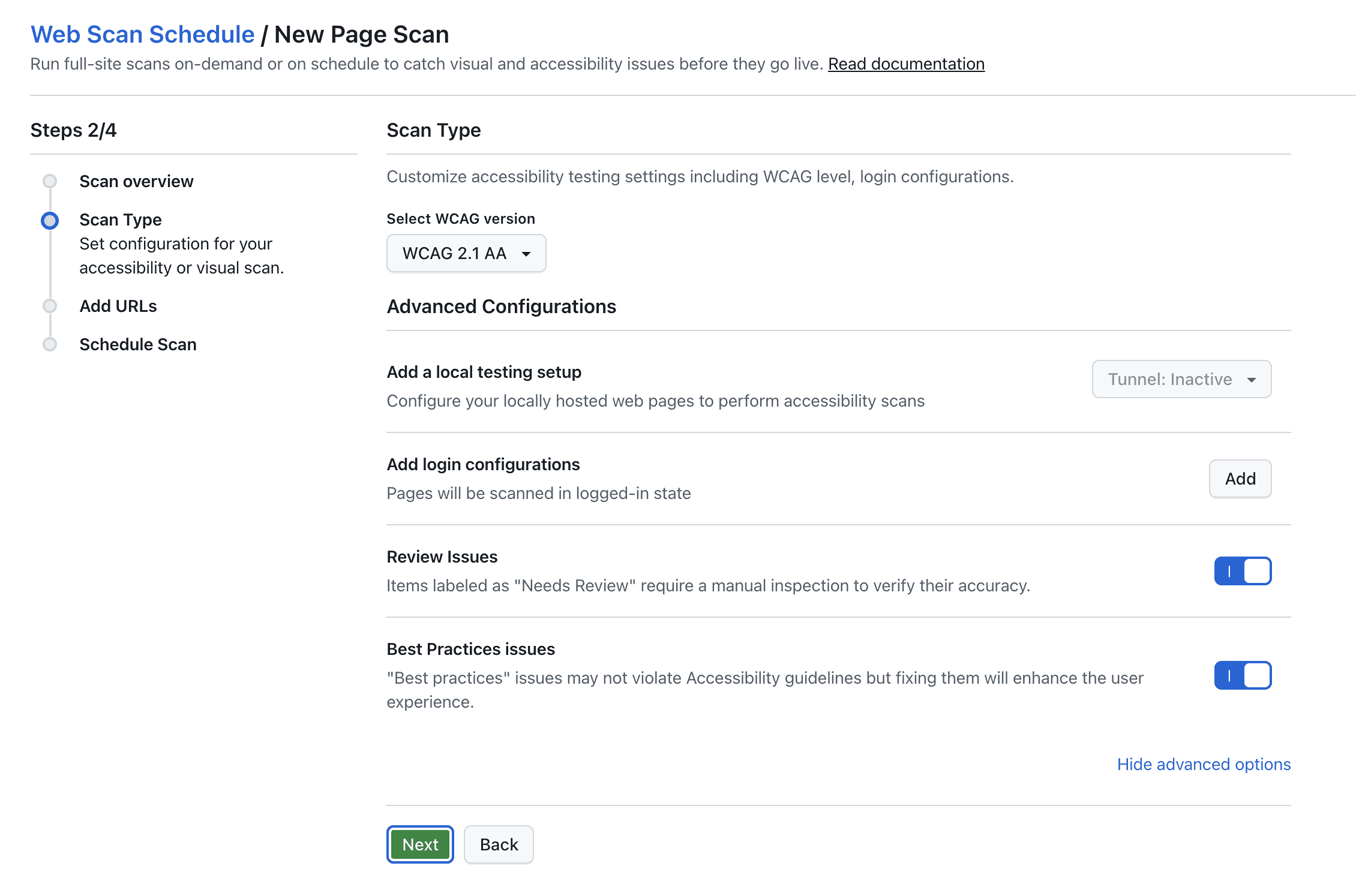The height and width of the screenshot is (896, 1356).
Task: Go back with the Back button
Action: pos(499,844)
